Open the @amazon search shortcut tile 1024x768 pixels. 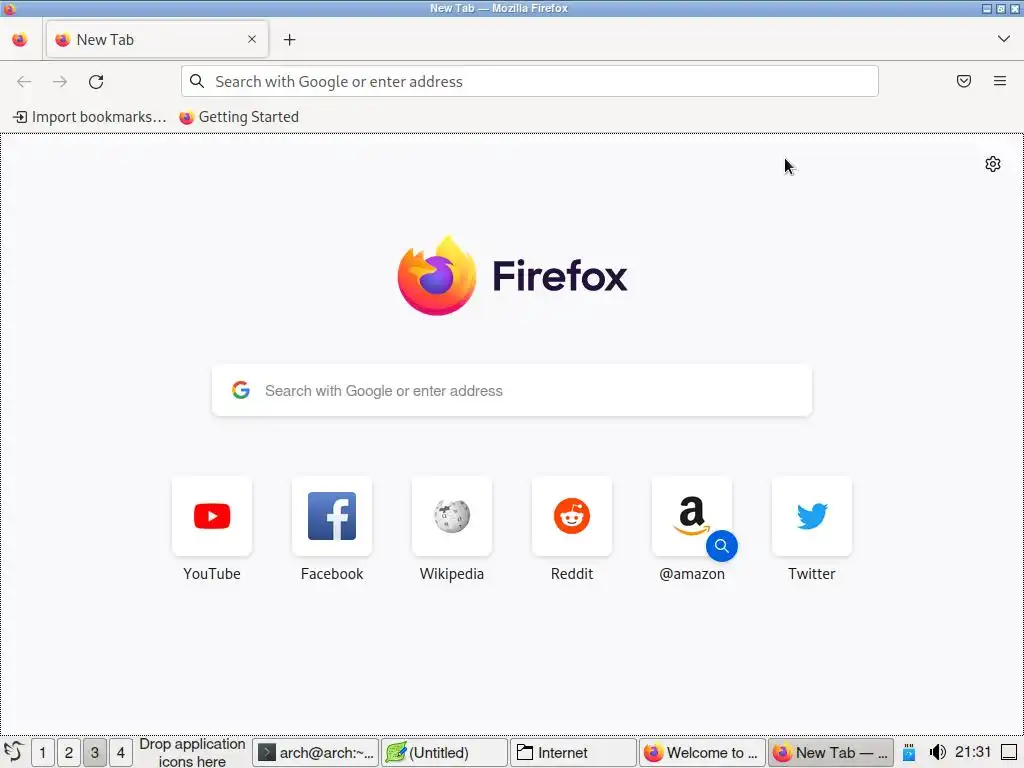point(692,516)
